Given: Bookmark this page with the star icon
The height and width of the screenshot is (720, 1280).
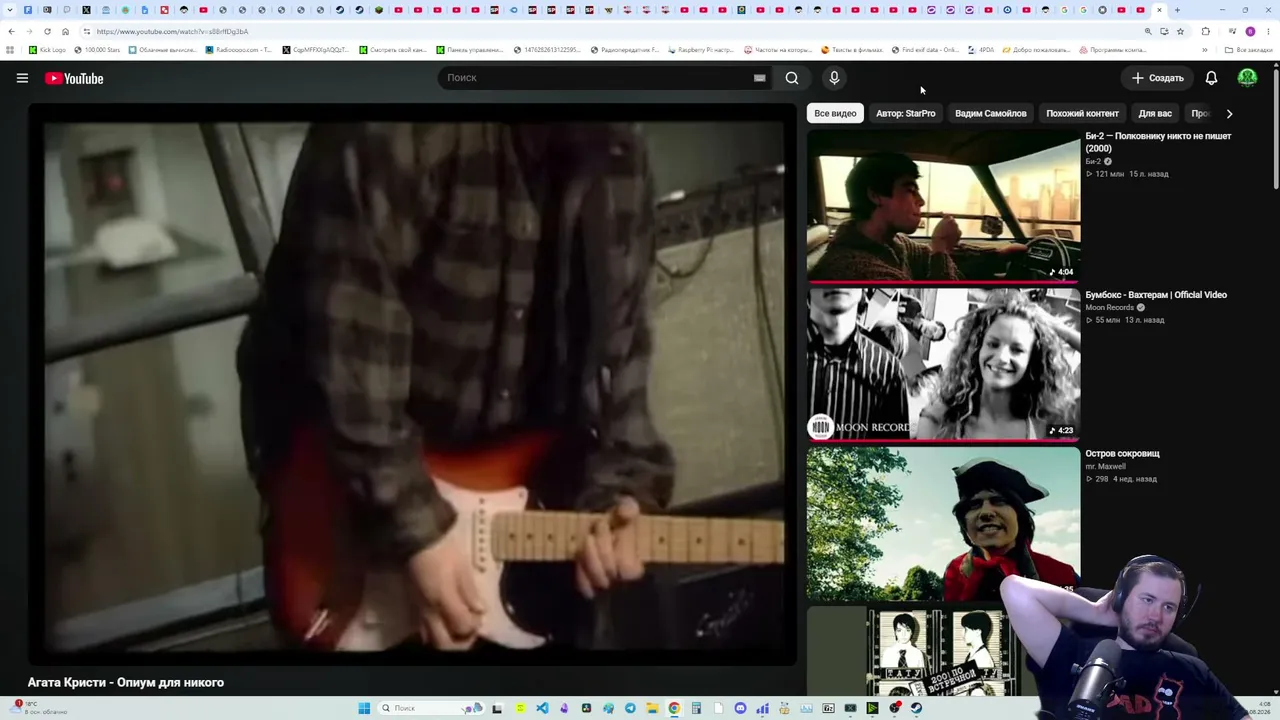Looking at the screenshot, I should (1180, 31).
